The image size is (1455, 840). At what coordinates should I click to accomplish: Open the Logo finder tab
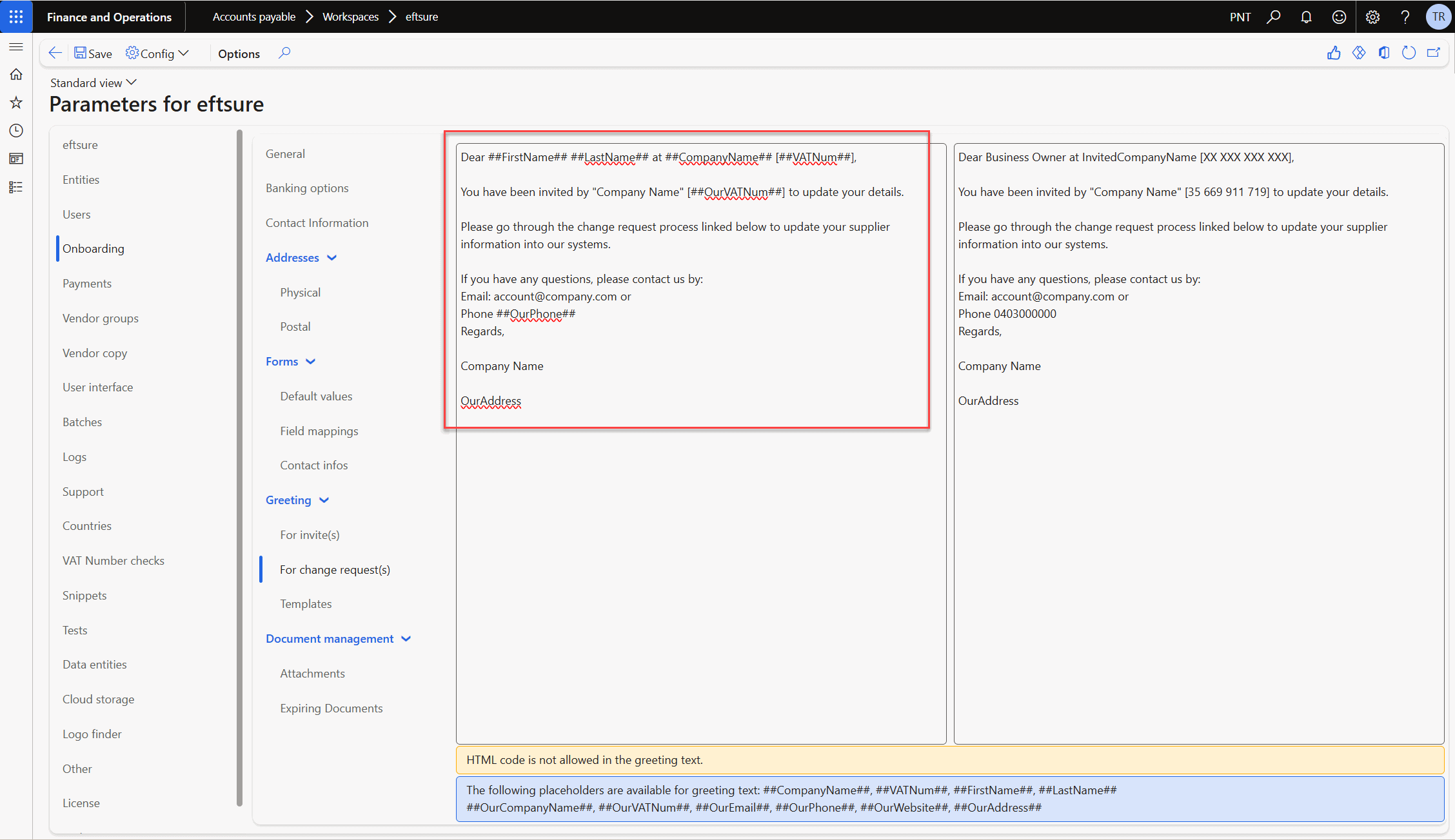[92, 734]
